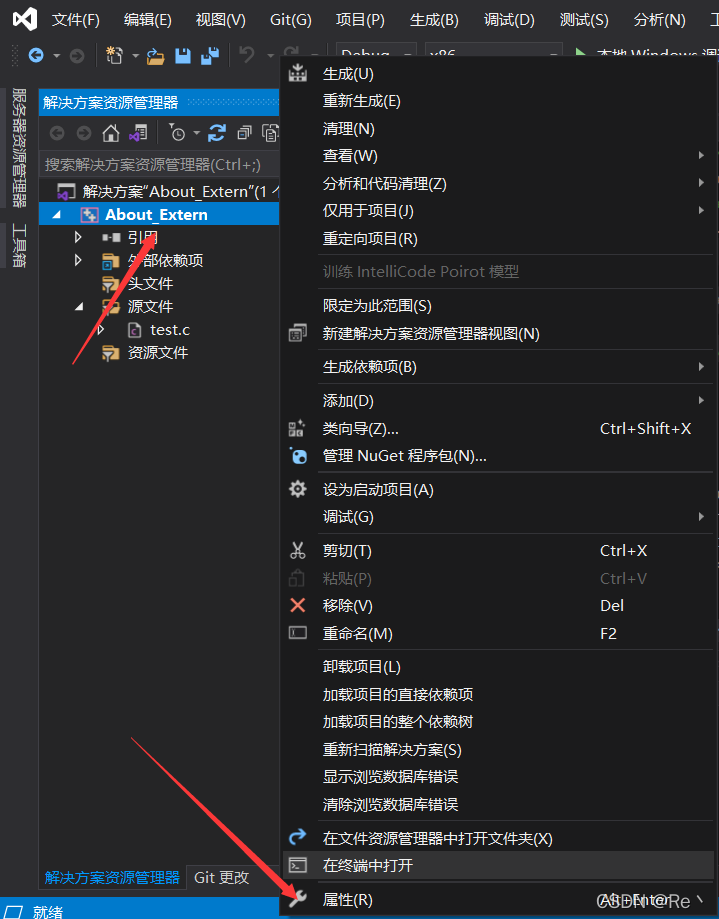
Task: Expand the 外部依赖项 node arrow
Action: 78,260
